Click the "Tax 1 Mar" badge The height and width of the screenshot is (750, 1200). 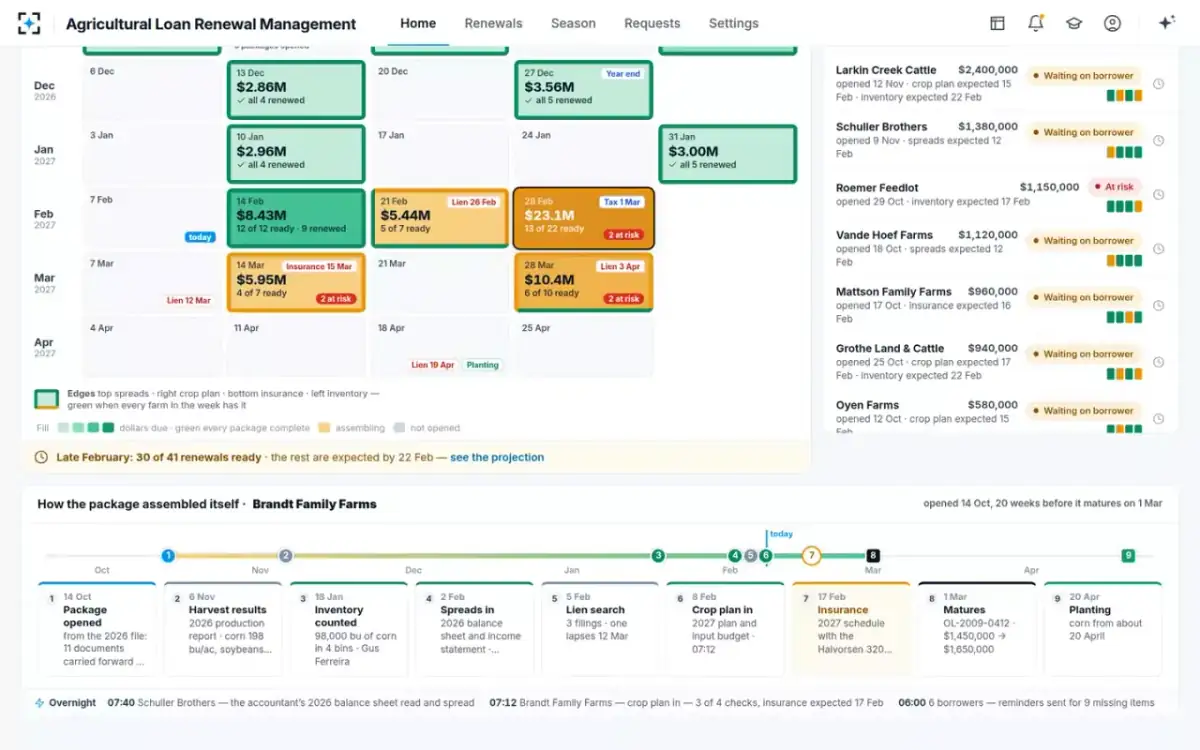coord(622,202)
